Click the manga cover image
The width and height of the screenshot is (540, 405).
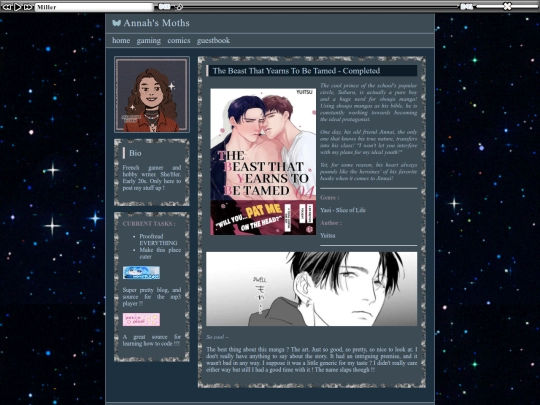(x=263, y=162)
